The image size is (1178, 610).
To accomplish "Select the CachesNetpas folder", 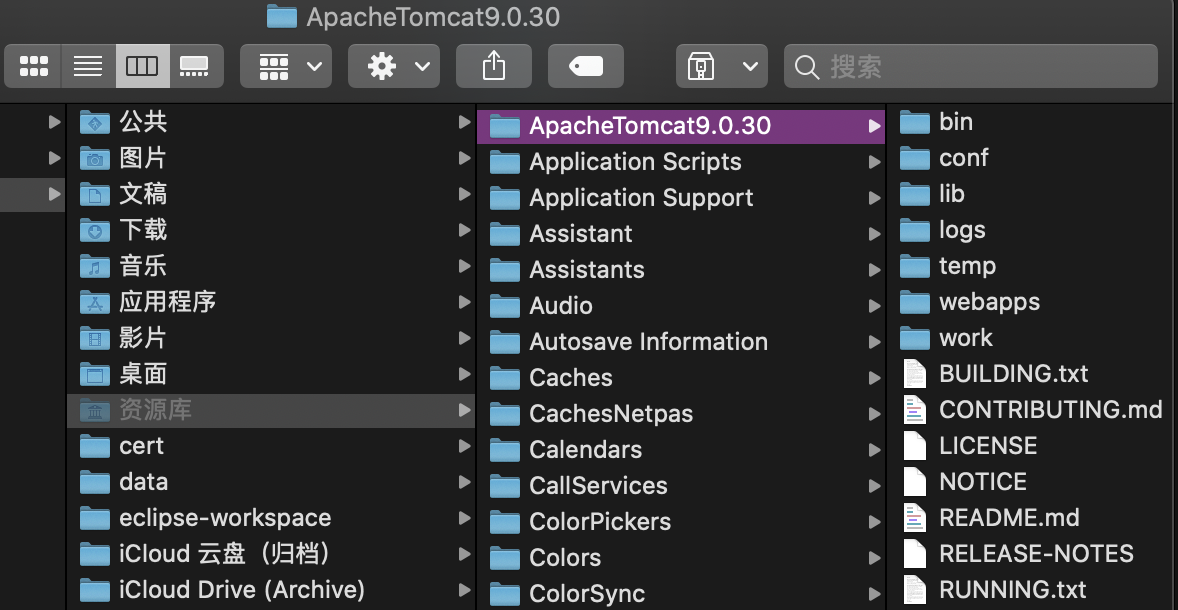I will tap(681, 414).
